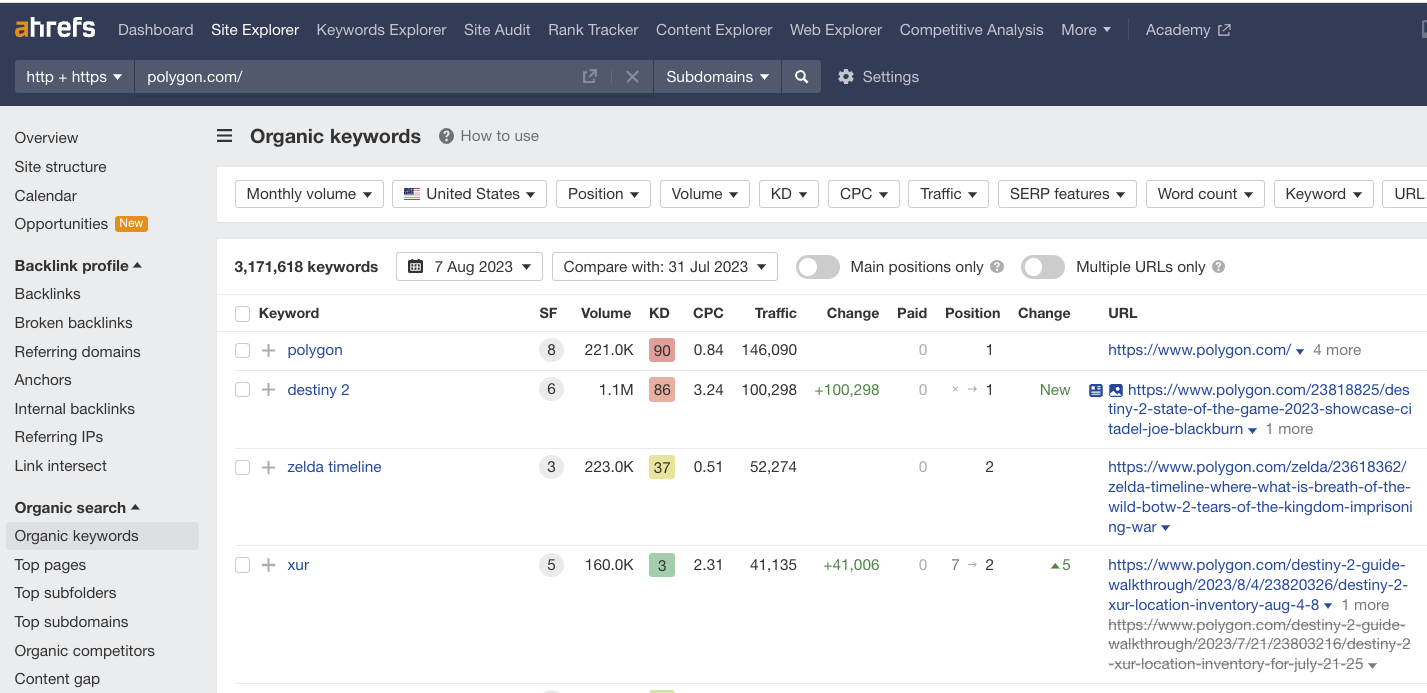Open the United States country dropdown
This screenshot has width=1427, height=693.
(469, 194)
